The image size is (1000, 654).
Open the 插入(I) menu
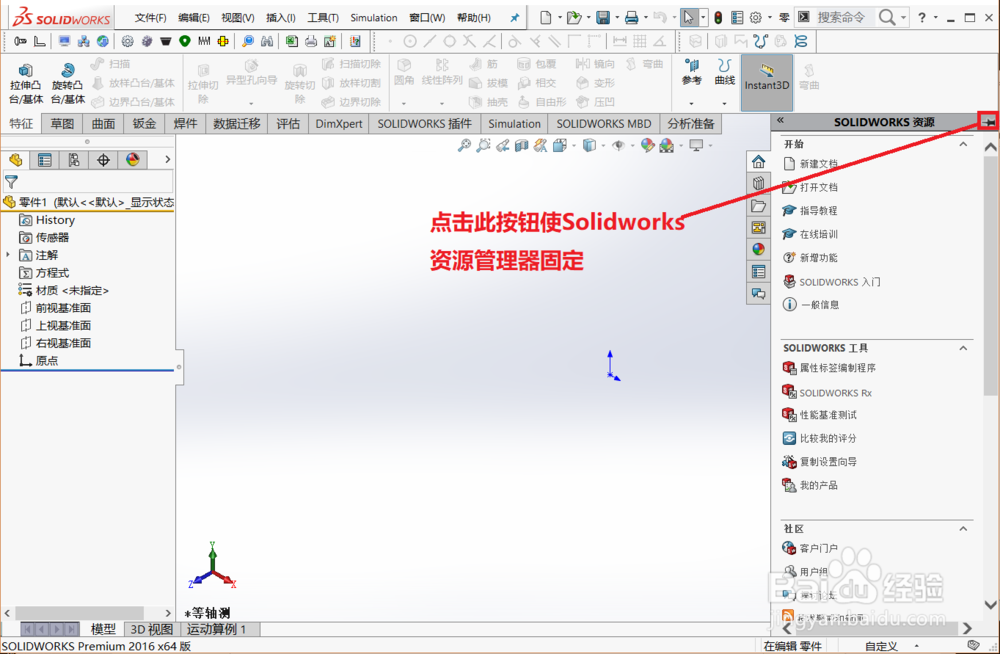281,18
